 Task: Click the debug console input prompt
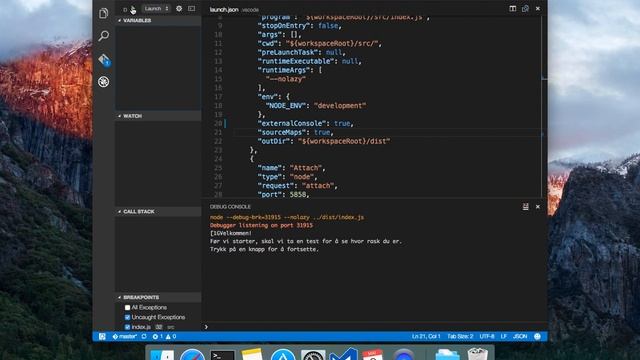(375, 327)
